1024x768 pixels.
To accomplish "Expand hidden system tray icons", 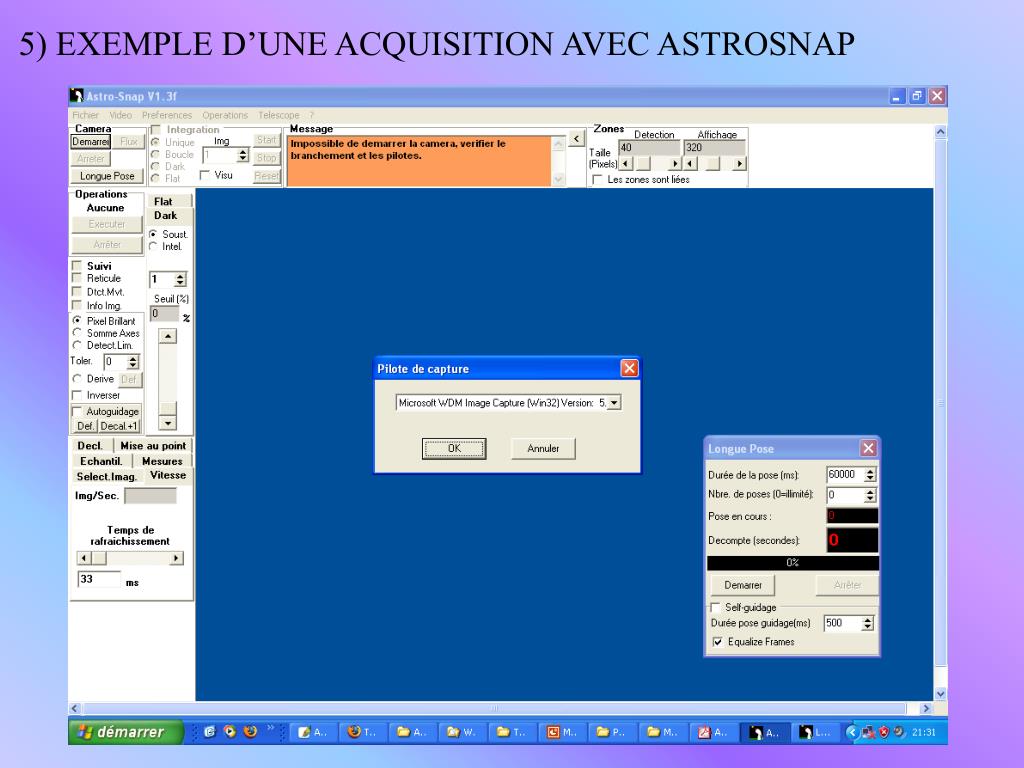I will click(852, 732).
